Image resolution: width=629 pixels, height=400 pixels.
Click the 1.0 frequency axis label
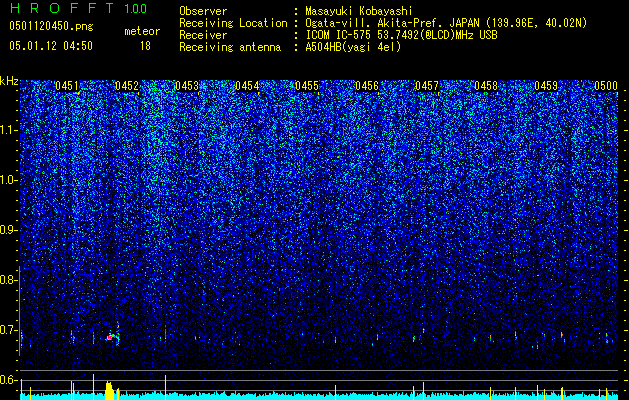point(8,180)
